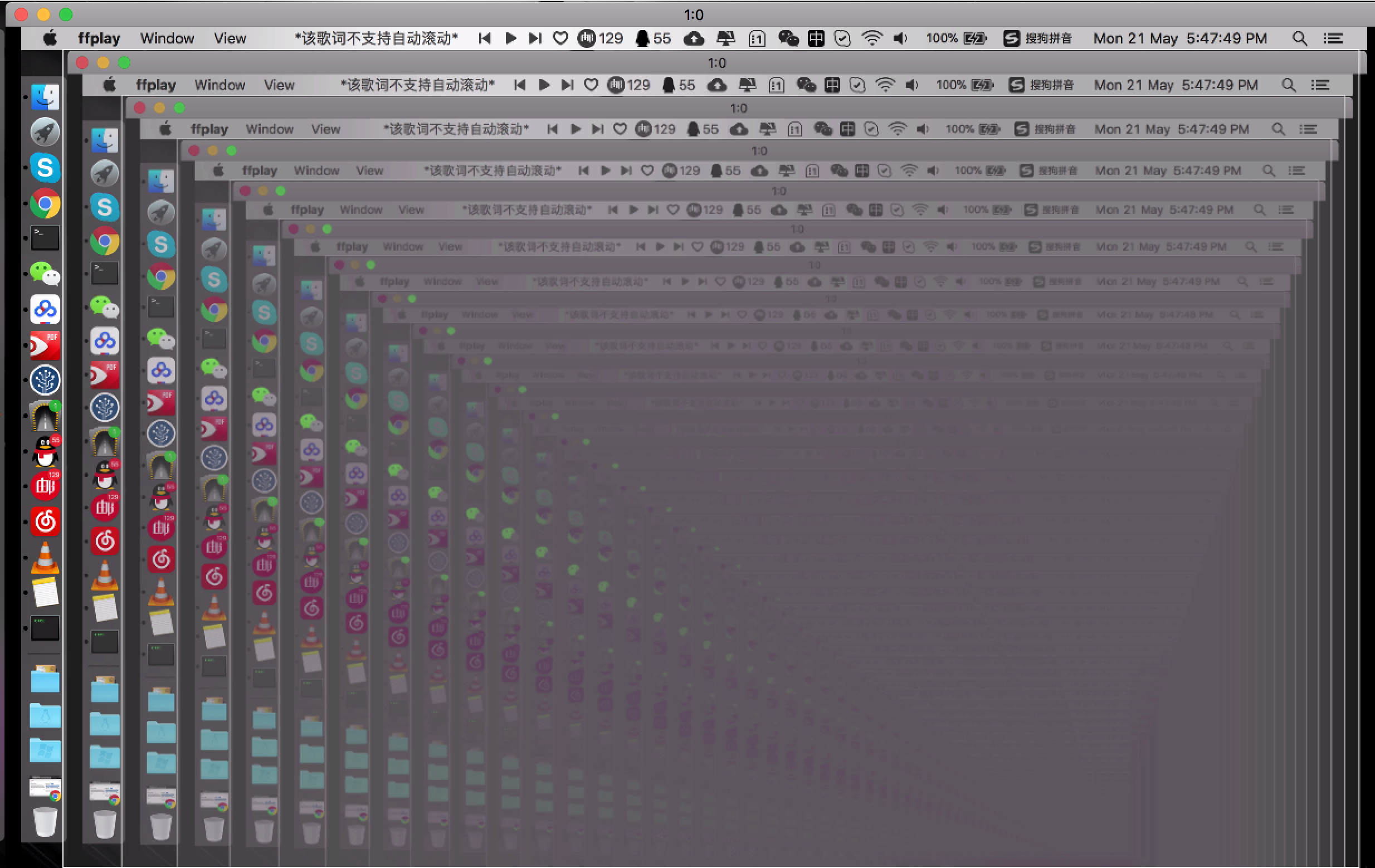The image size is (1375, 868).
Task: Open the volume control in the outermost menu bar
Action: (x=900, y=38)
